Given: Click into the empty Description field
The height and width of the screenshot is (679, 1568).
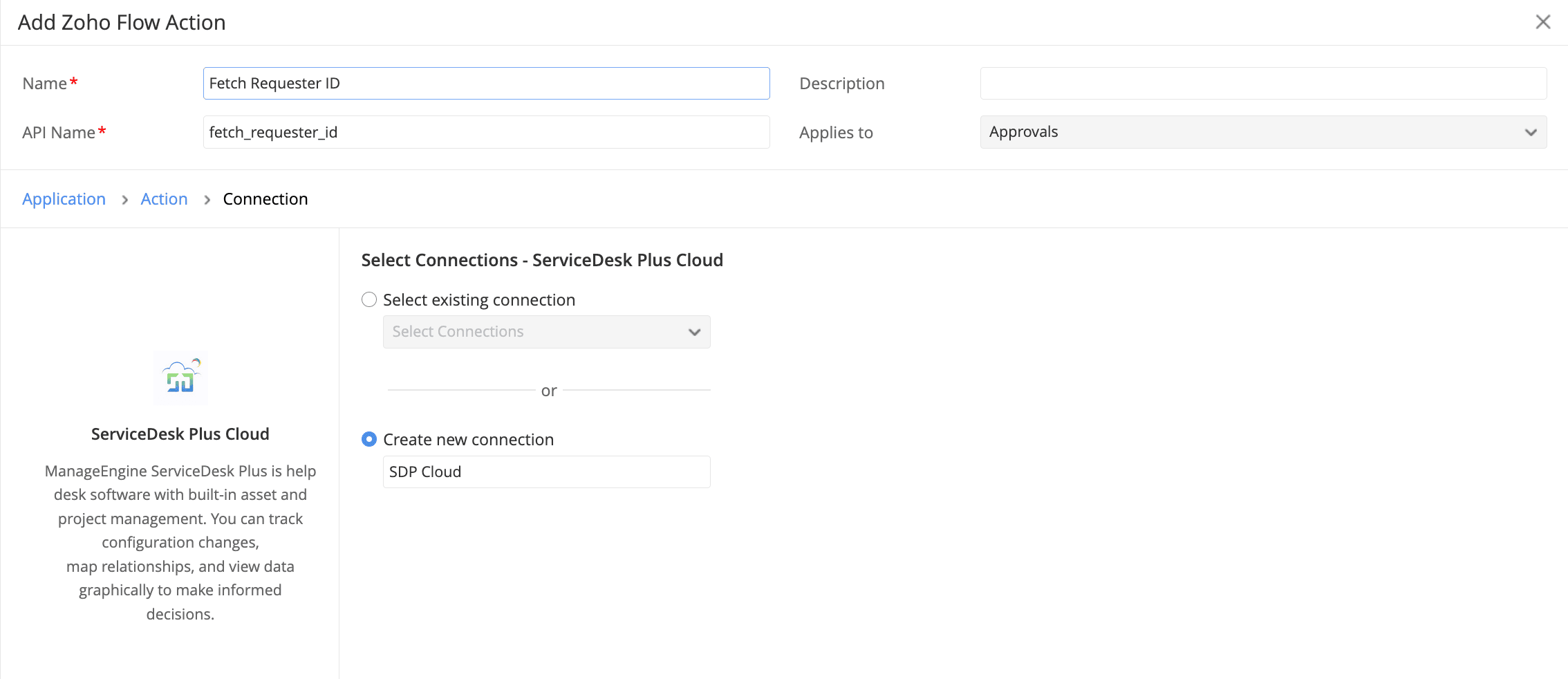Looking at the screenshot, I should [1262, 83].
